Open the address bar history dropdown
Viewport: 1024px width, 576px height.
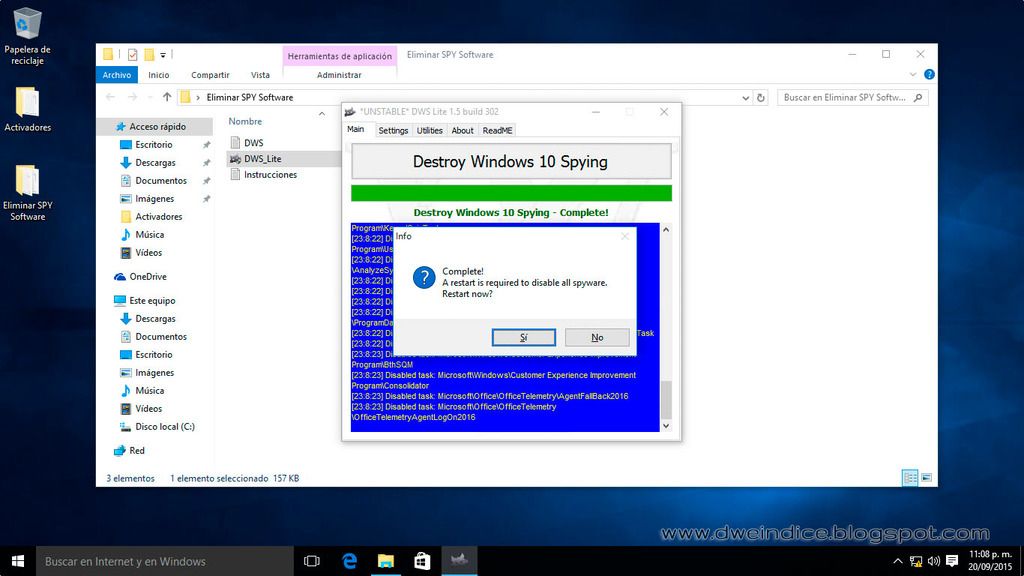(746, 98)
